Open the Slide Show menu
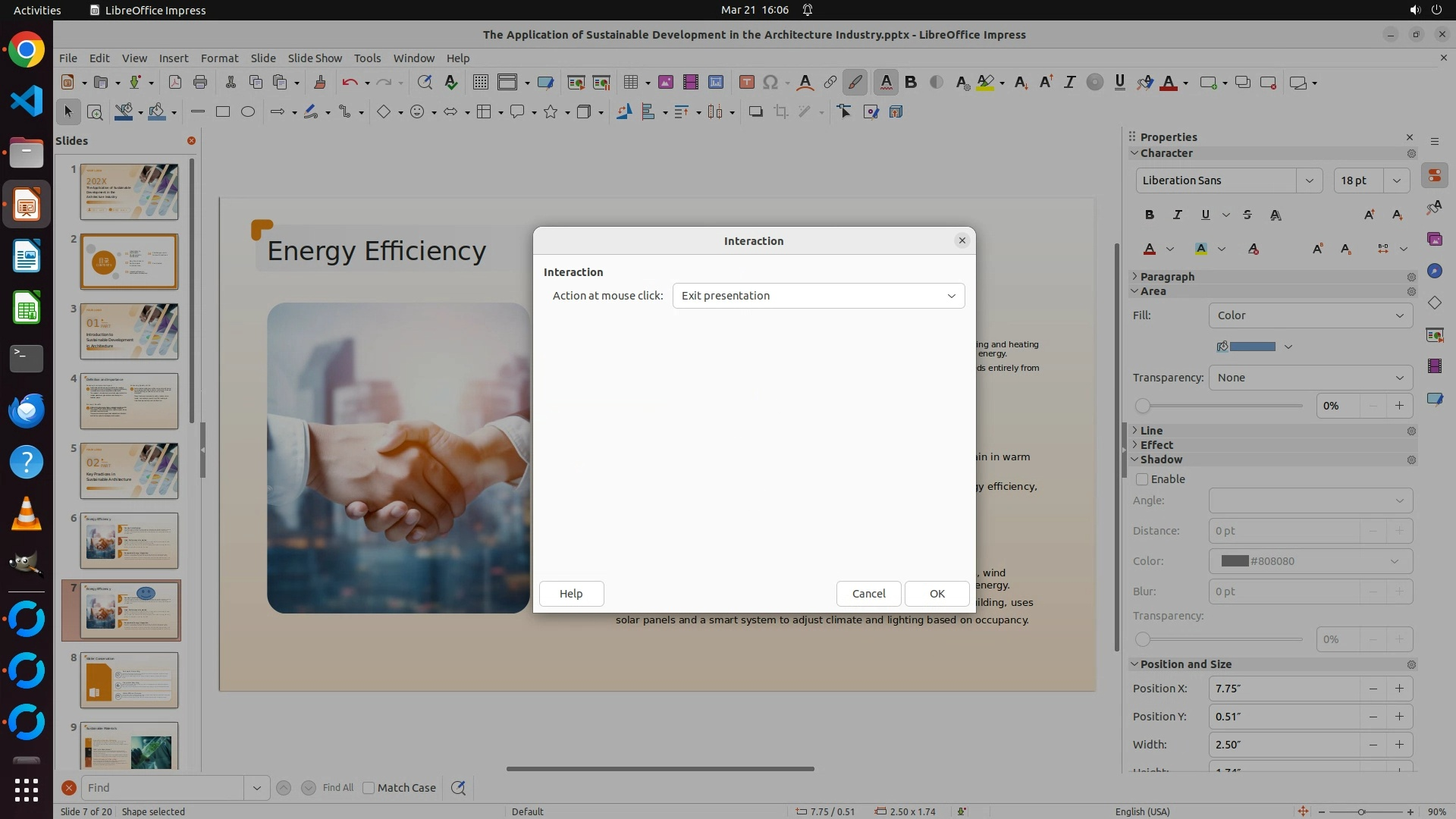This screenshot has width=1456, height=819. (x=315, y=58)
